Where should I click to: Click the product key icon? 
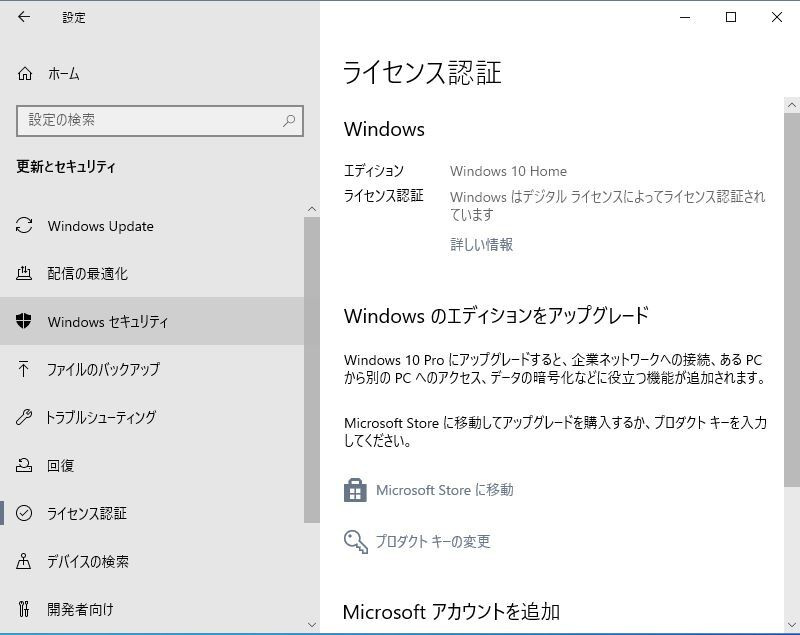point(356,541)
